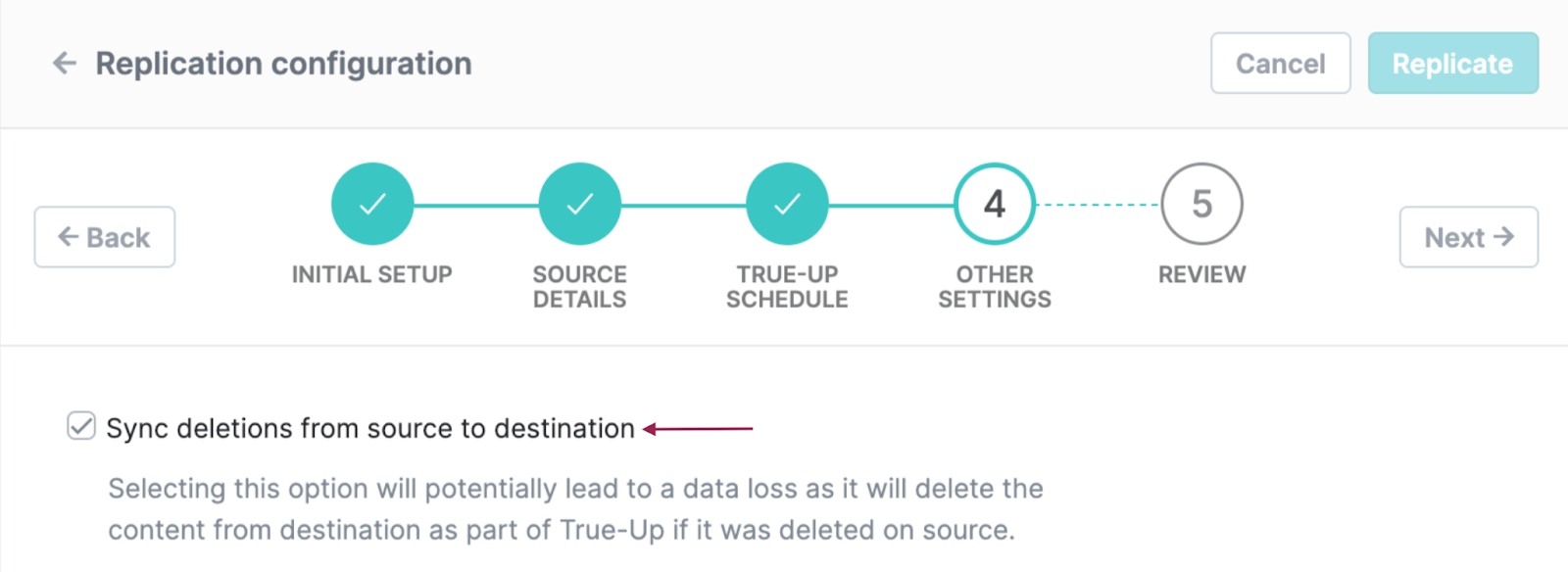Viewport: 1568px width, 572px height.
Task: Click the INITIAL SETUP step label
Action: [372, 274]
